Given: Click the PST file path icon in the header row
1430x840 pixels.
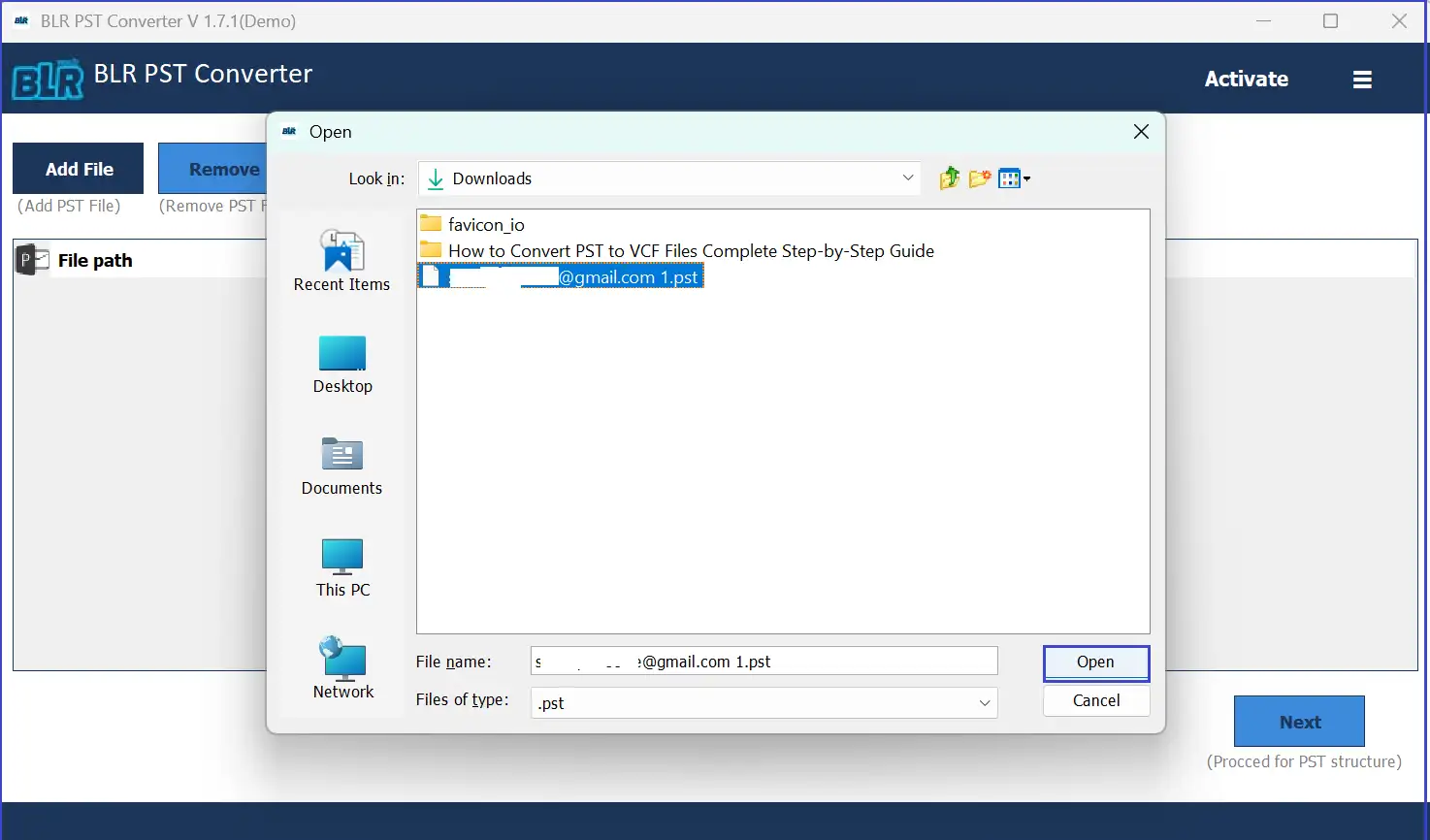Looking at the screenshot, I should pyautogui.click(x=29, y=259).
